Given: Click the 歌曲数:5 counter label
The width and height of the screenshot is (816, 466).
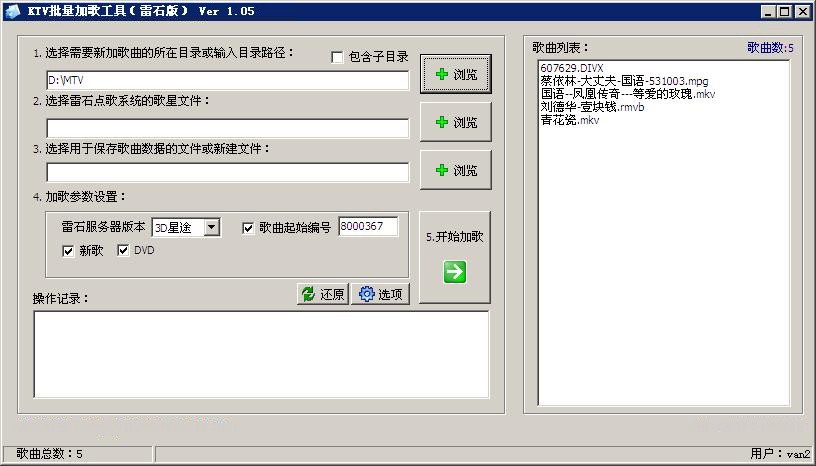Looking at the screenshot, I should click(770, 48).
